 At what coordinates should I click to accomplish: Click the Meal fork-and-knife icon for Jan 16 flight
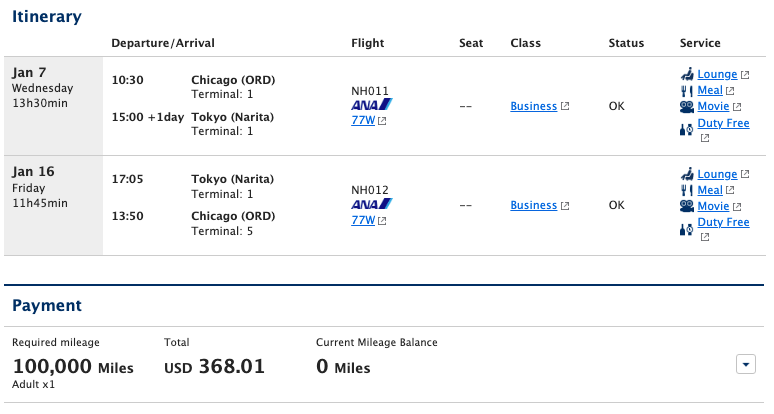click(687, 190)
